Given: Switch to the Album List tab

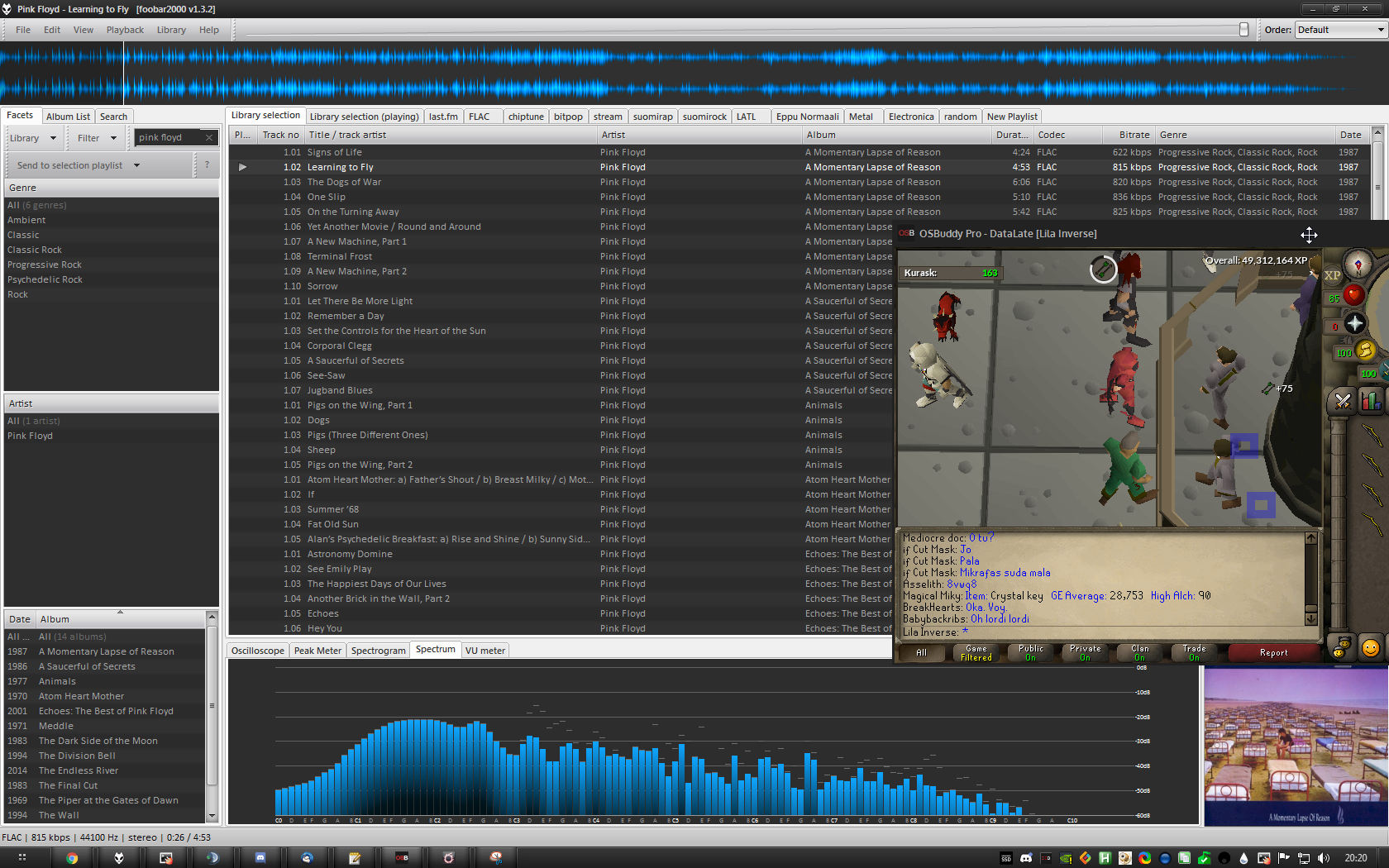Looking at the screenshot, I should pyautogui.click(x=68, y=117).
